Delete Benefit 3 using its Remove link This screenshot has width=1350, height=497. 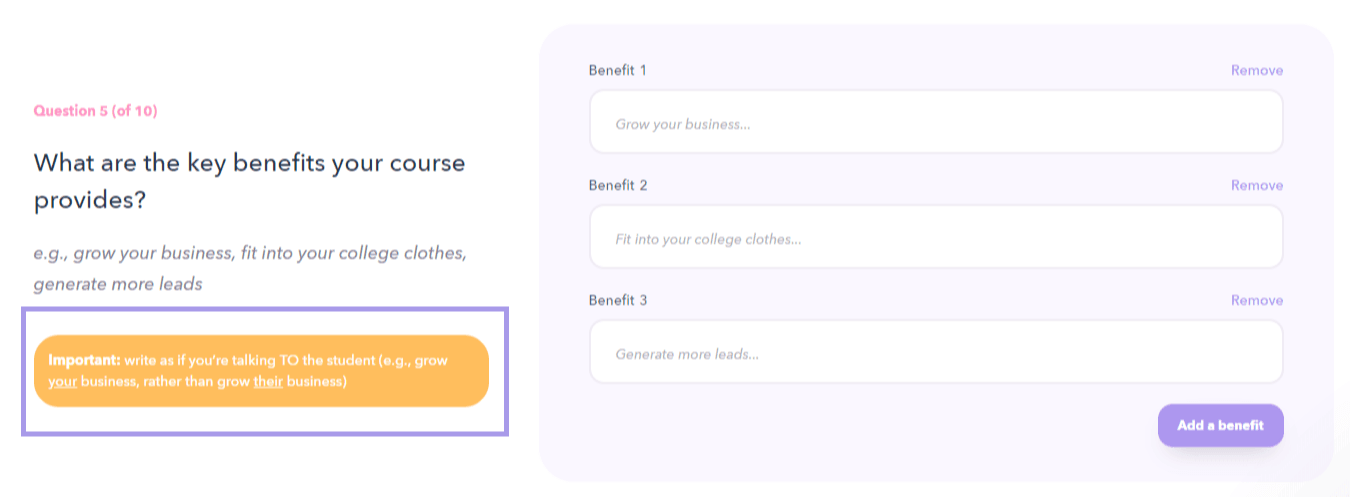(x=1257, y=300)
